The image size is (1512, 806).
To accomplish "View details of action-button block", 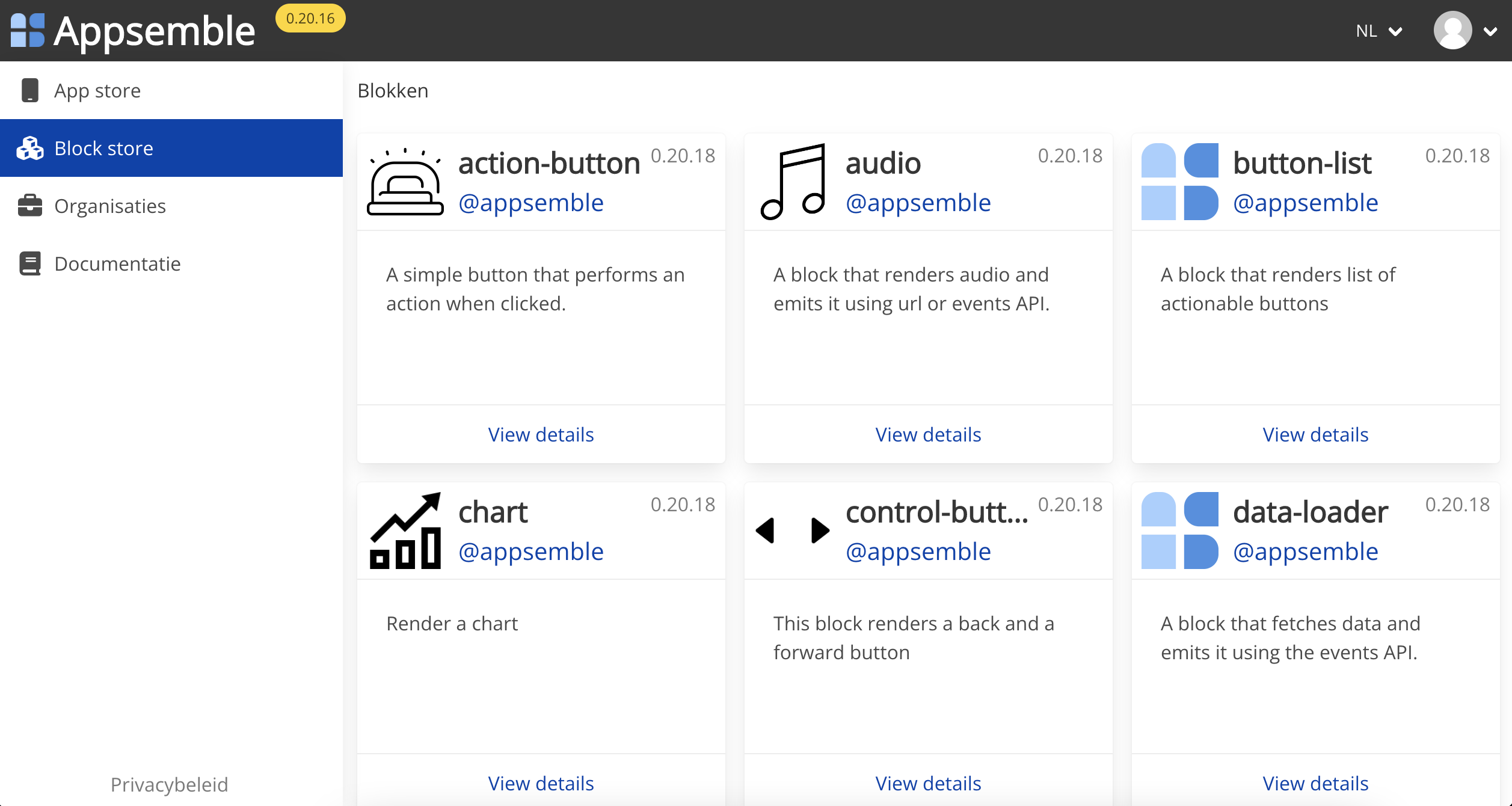I will [x=541, y=434].
